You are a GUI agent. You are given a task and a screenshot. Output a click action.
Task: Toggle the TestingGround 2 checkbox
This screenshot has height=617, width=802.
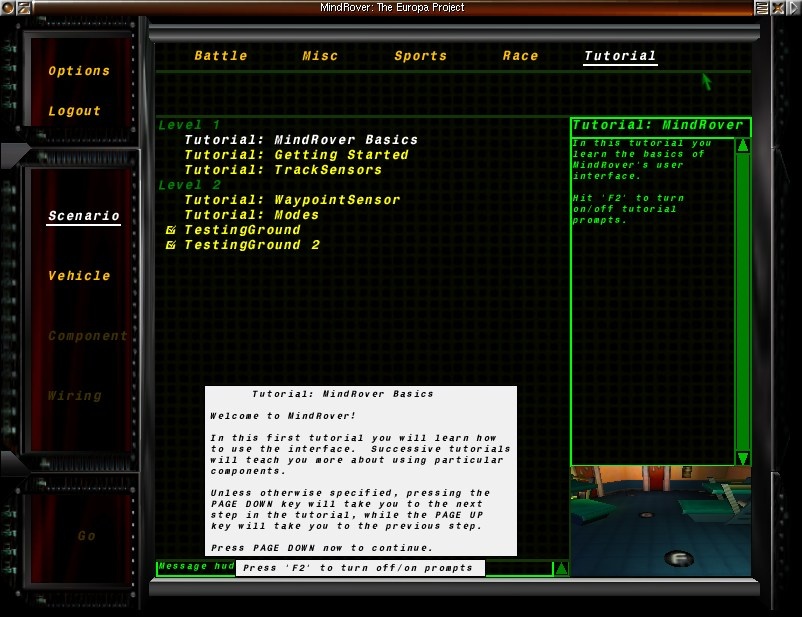coord(171,245)
